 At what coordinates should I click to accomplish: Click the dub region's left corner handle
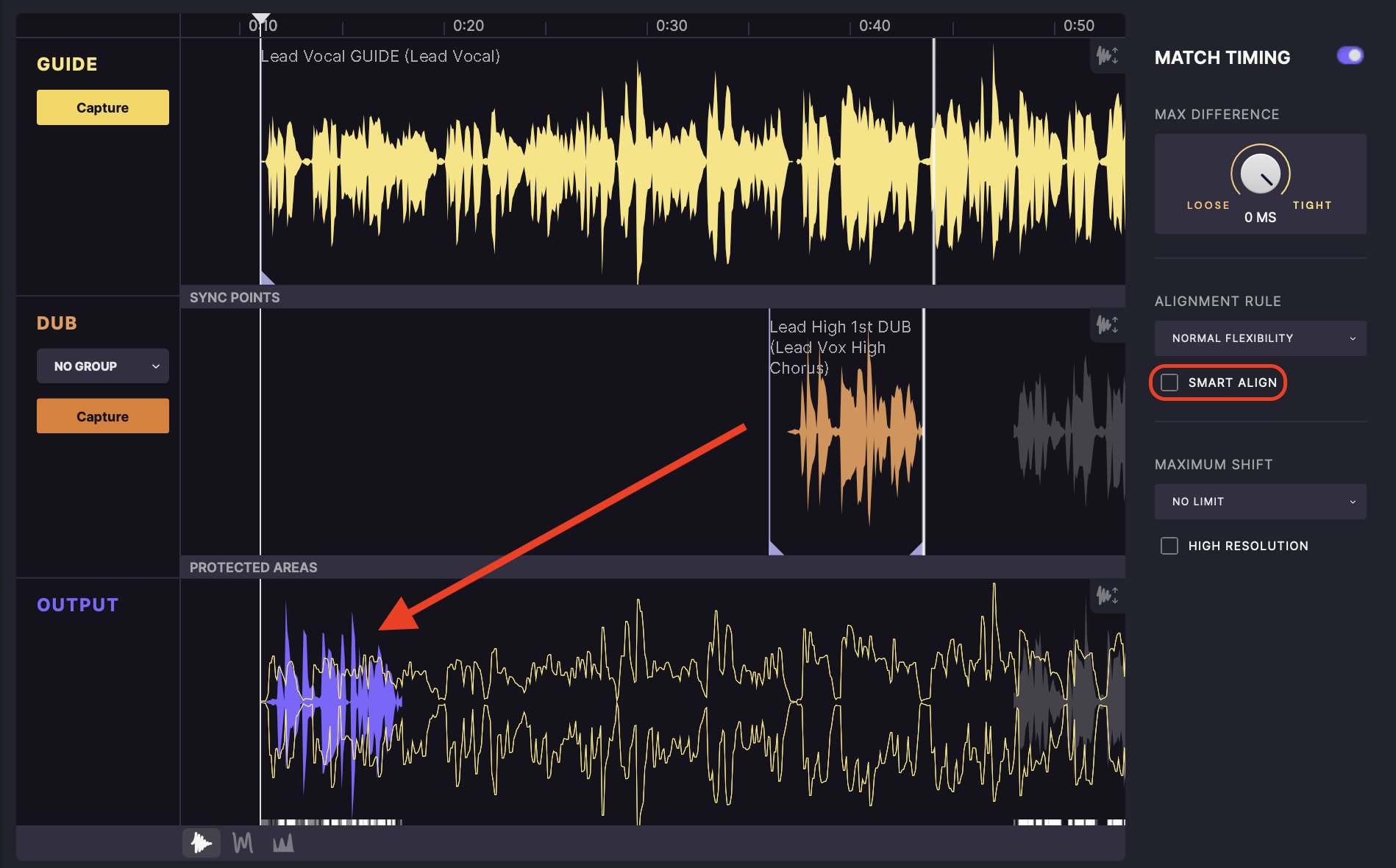(x=774, y=549)
